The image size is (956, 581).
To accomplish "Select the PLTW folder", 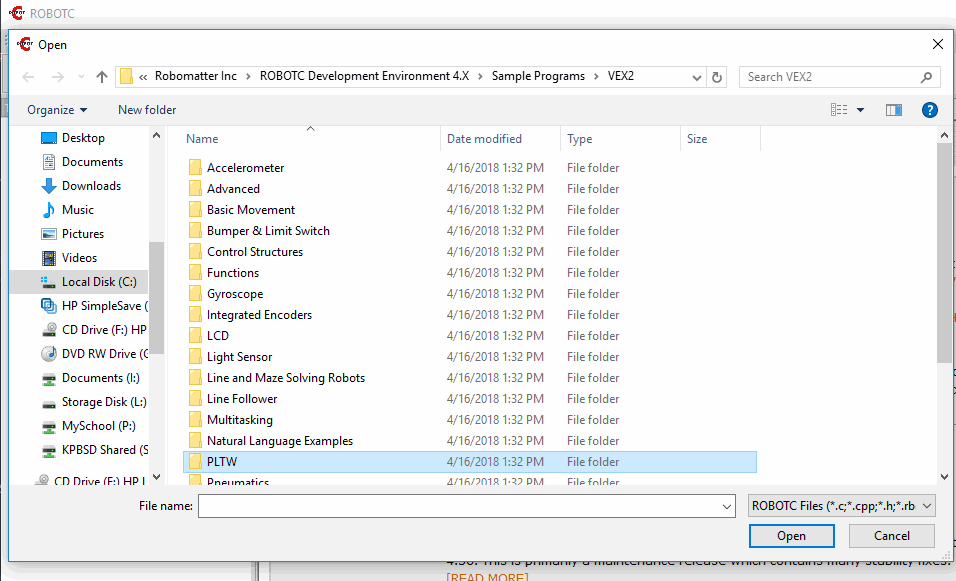I will click(222, 462).
